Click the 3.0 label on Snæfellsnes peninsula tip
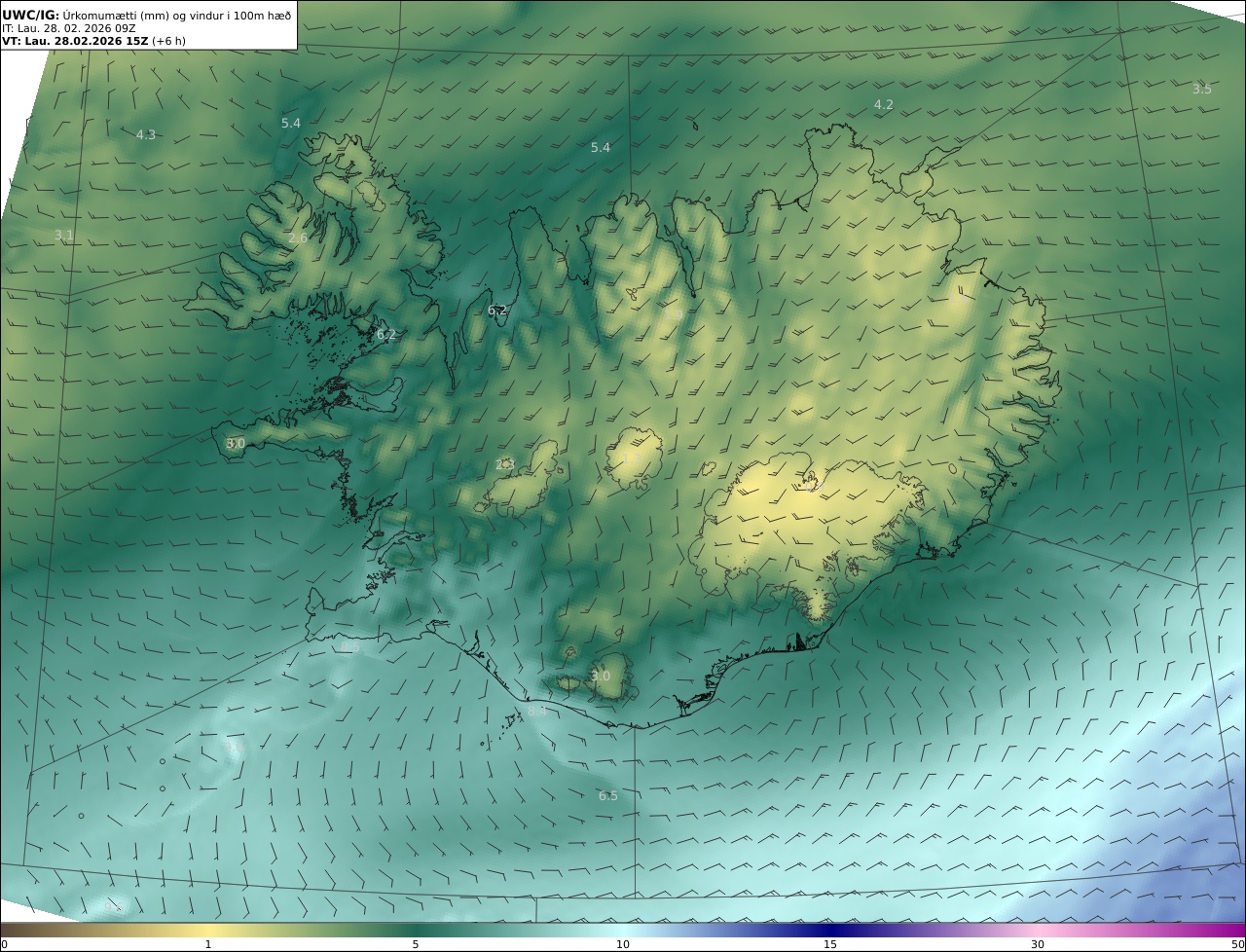Viewport: 1246px width, 952px height. click(236, 444)
